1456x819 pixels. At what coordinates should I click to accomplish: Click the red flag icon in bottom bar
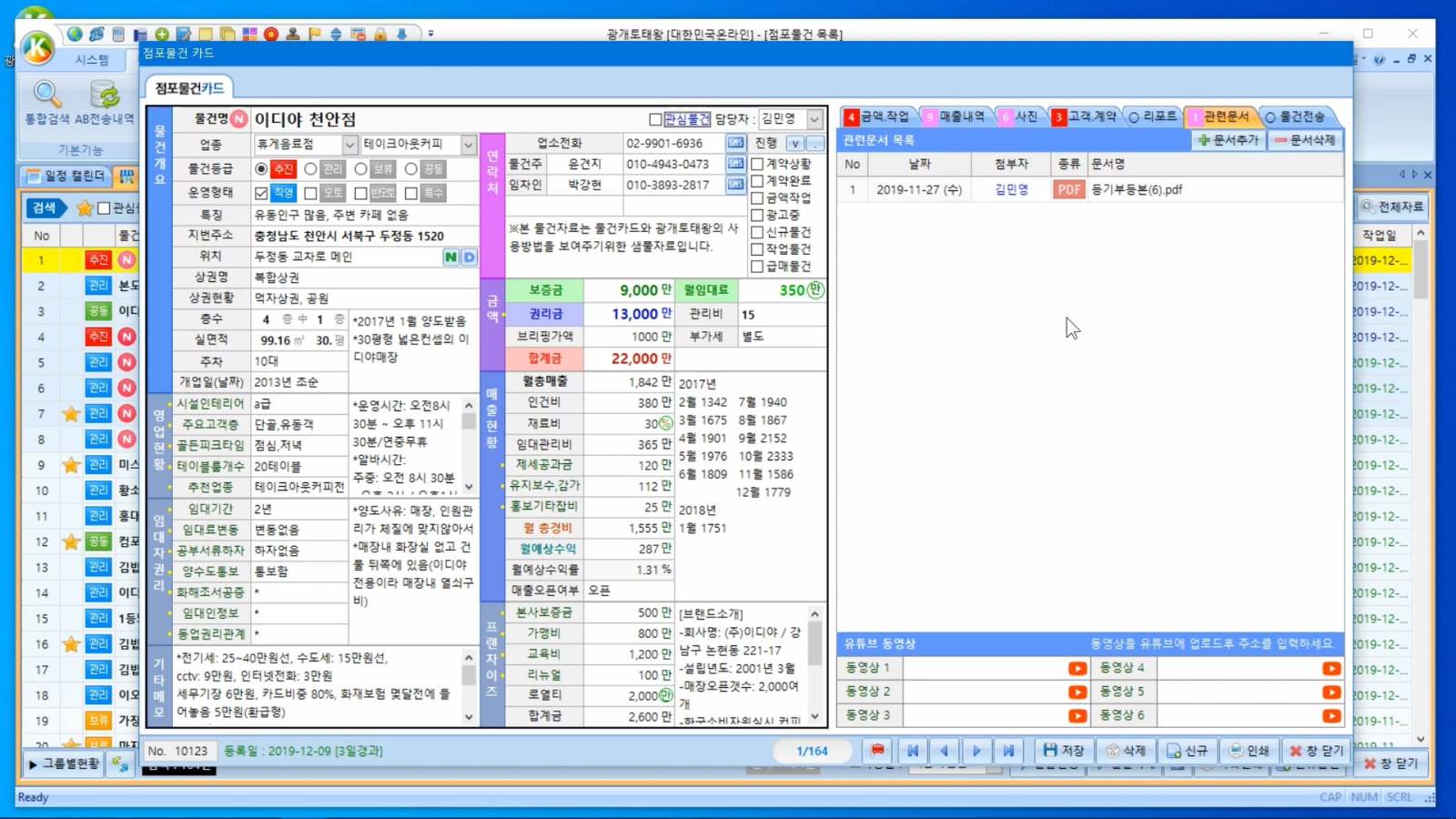[877, 751]
